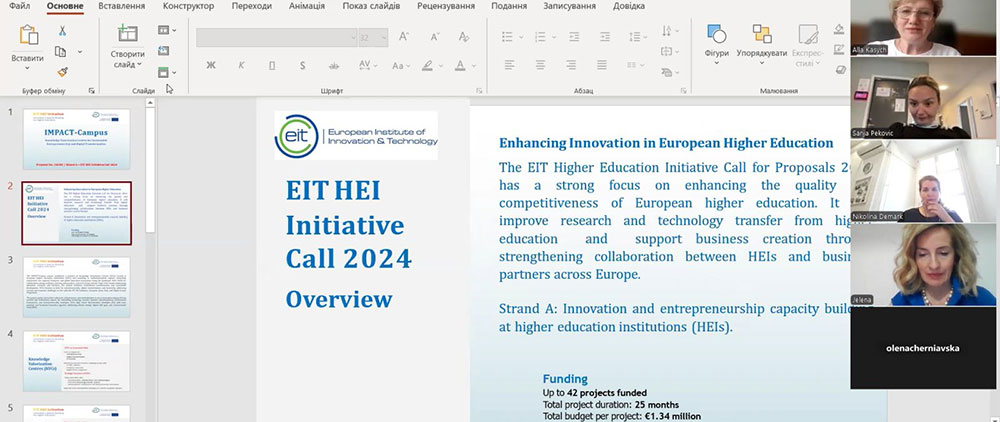
Task: Click the Copy icon
Action: (61, 52)
